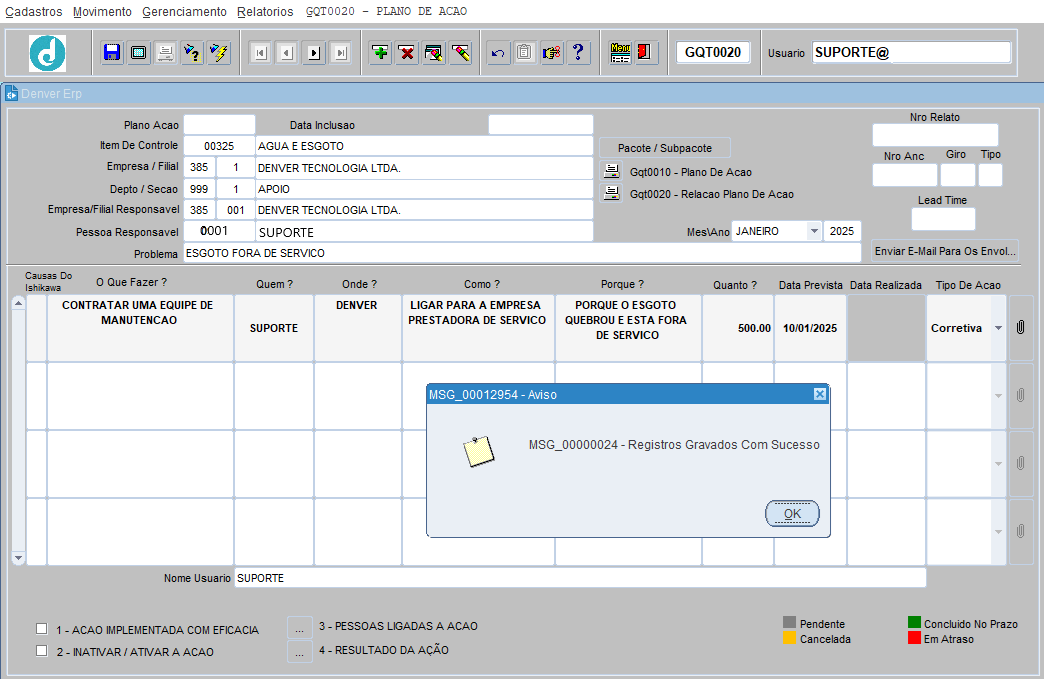Viewport: 1044px width, 679px height.
Task: Check 1 - Acao Implementada Com Eficacia
Action: [x=42, y=628]
